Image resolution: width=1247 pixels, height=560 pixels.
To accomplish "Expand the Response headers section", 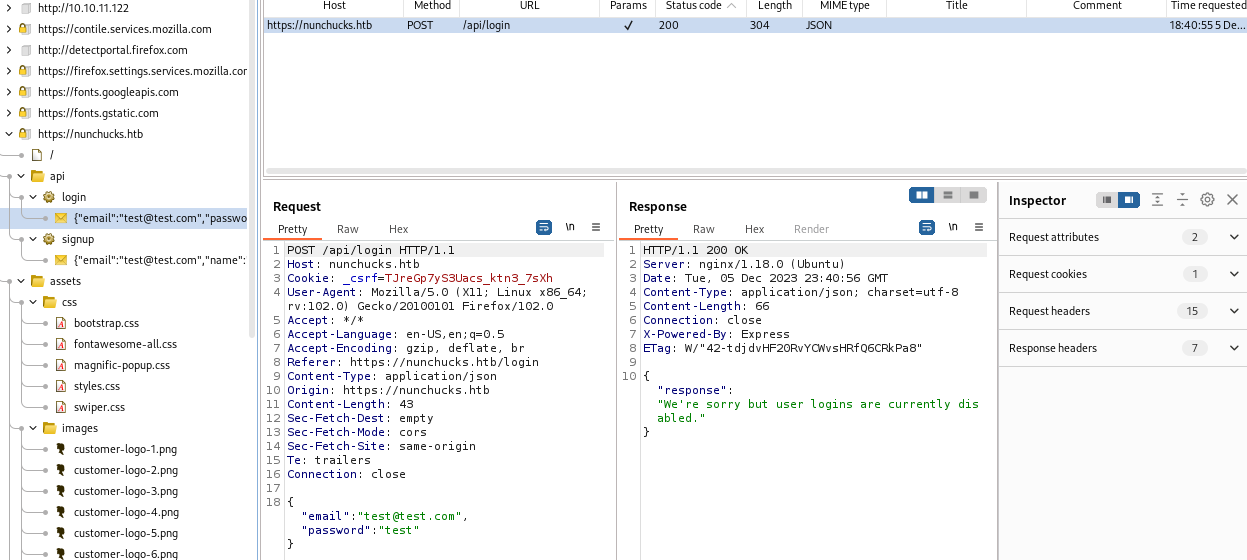I will [x=1233, y=348].
